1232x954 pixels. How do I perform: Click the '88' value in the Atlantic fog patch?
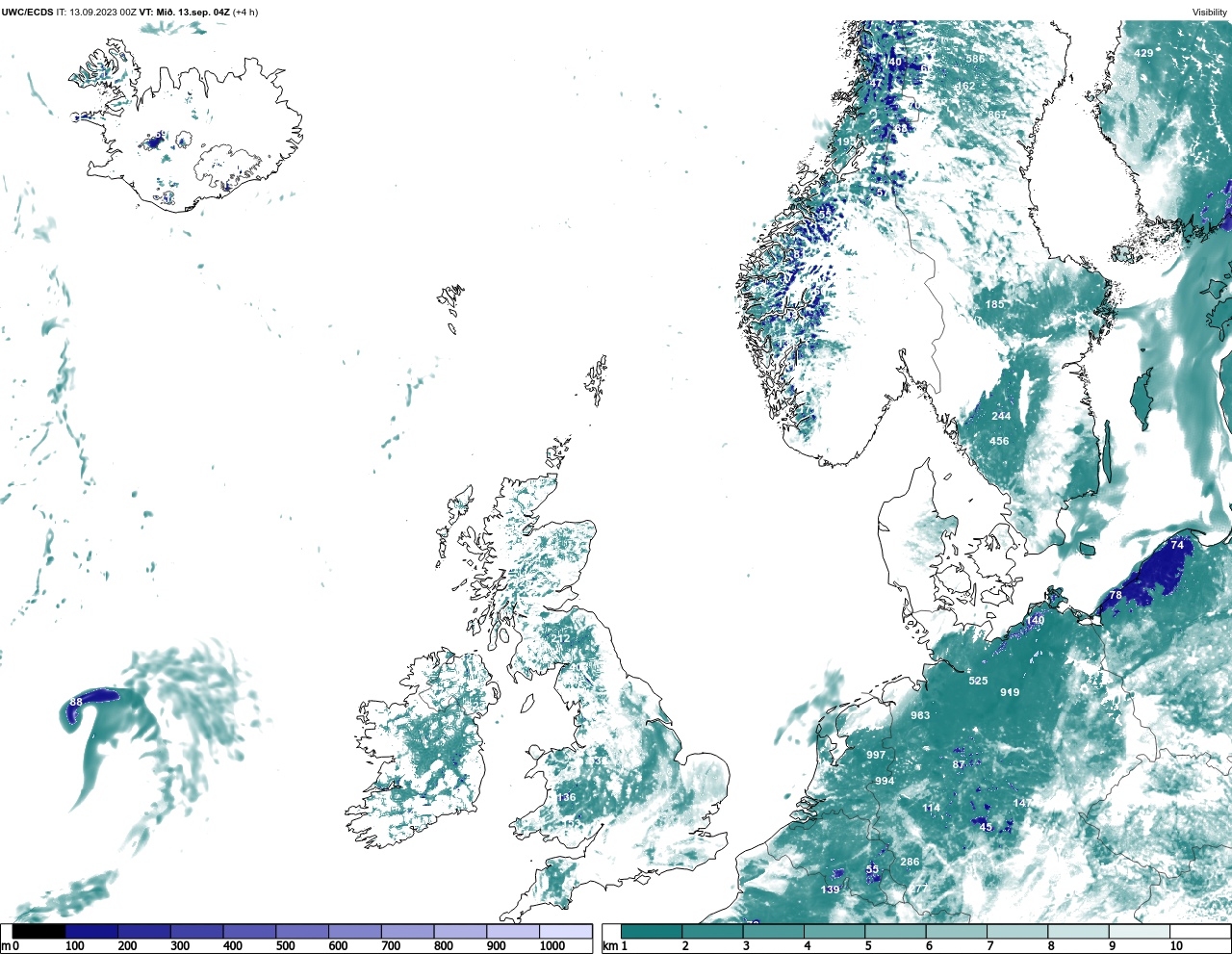click(x=76, y=702)
